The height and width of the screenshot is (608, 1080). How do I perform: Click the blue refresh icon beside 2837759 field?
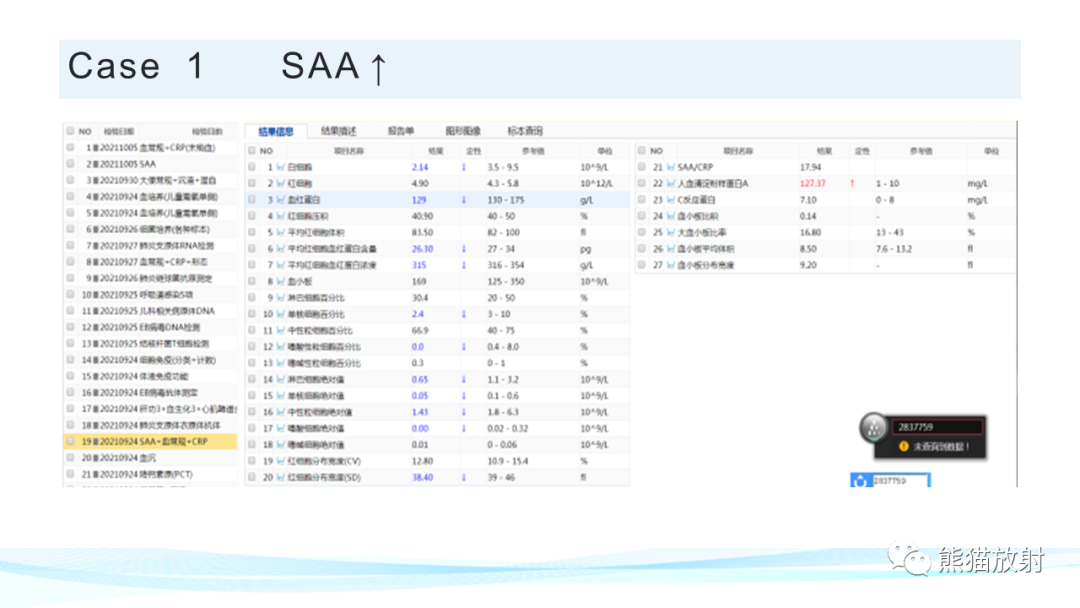(860, 481)
